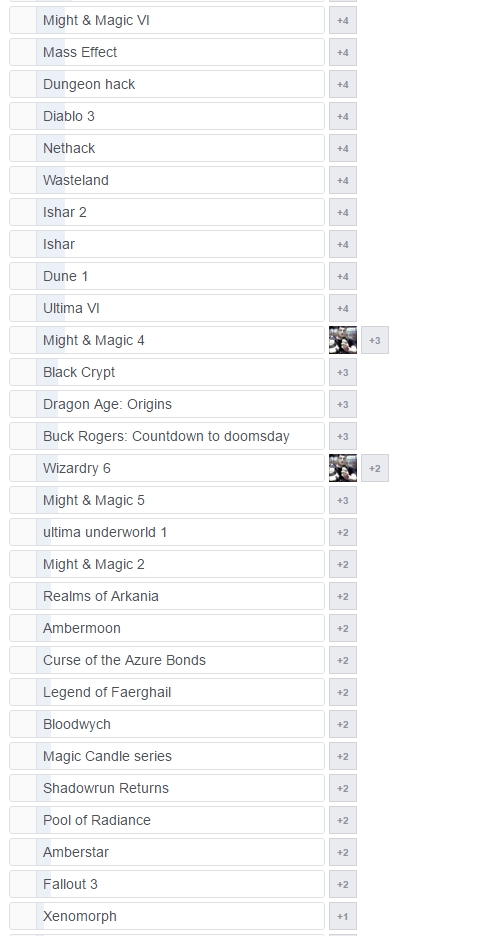Open the +4 voters badge beside Nethack

(x=343, y=148)
